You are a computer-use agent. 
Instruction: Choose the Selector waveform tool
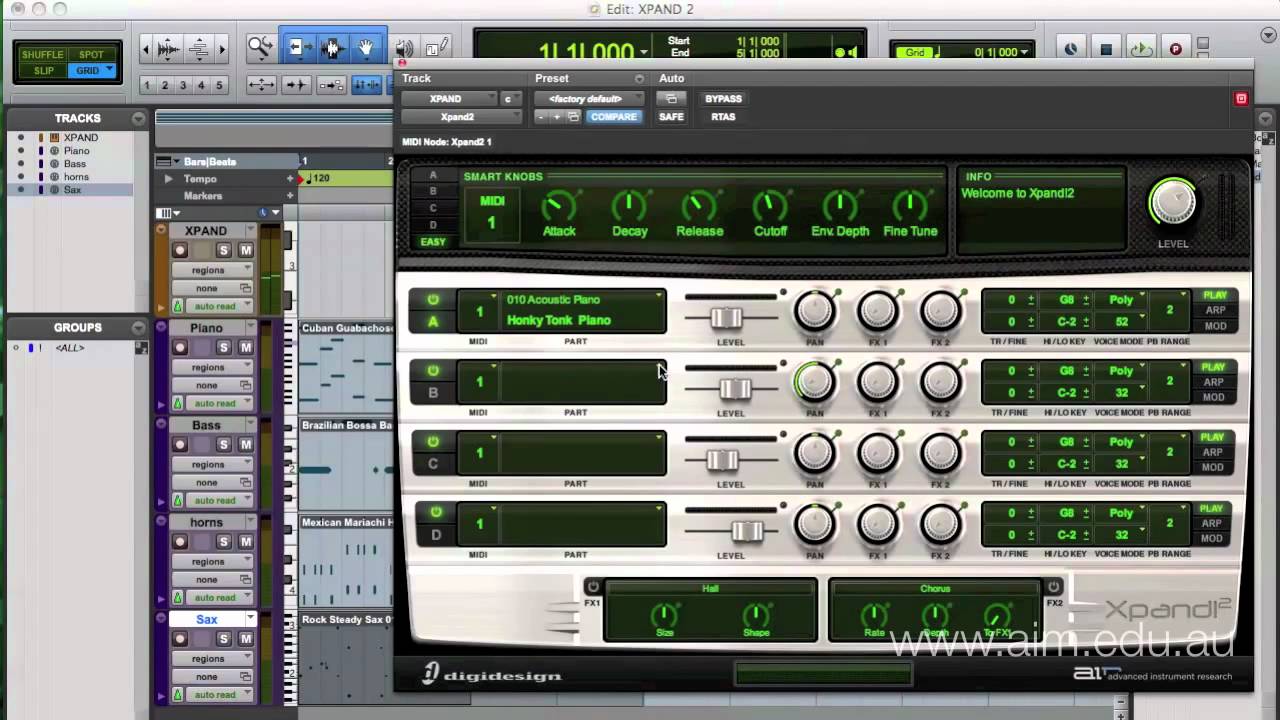click(x=332, y=47)
